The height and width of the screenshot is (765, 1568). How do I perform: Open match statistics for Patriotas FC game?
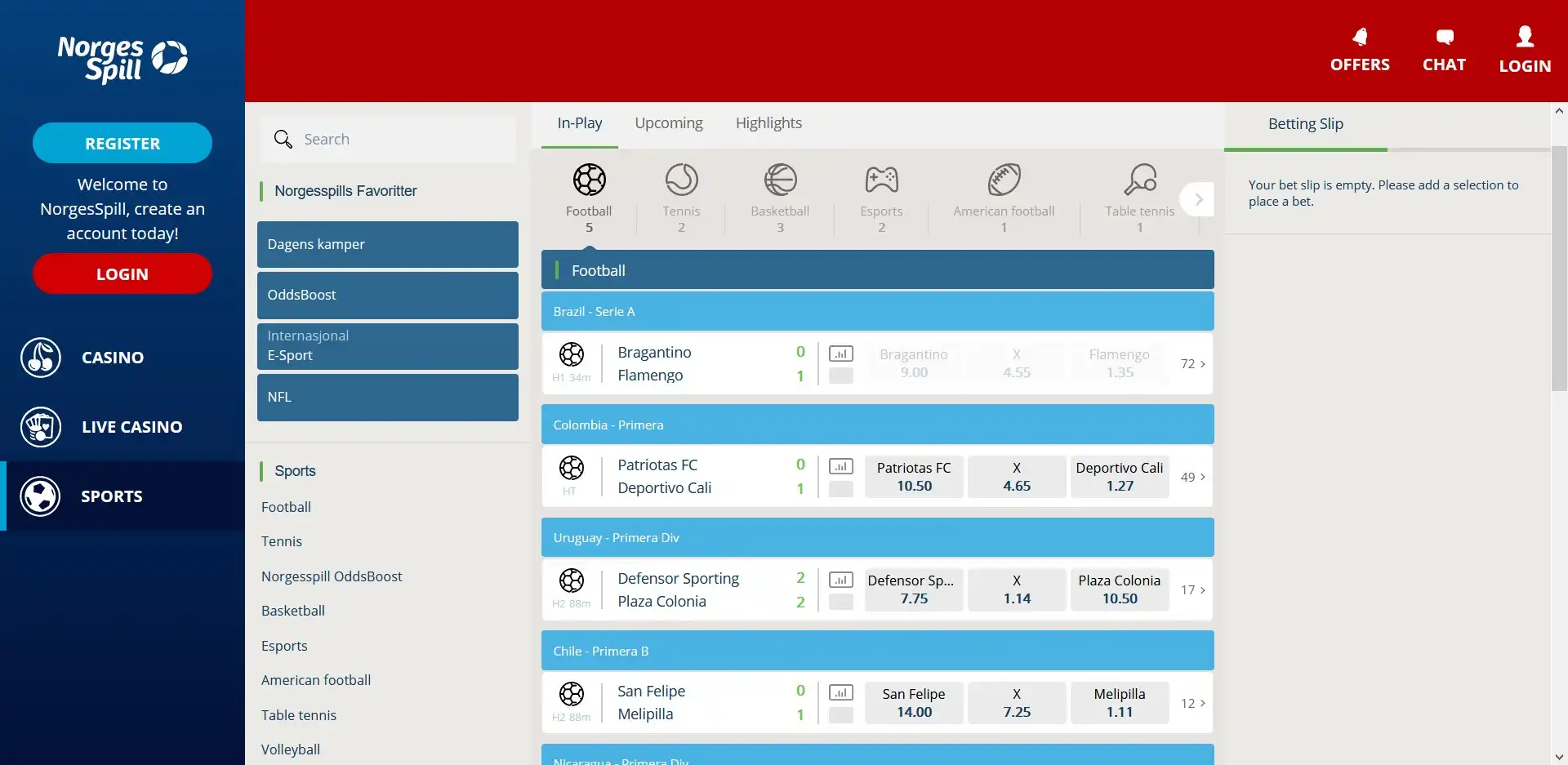840,466
